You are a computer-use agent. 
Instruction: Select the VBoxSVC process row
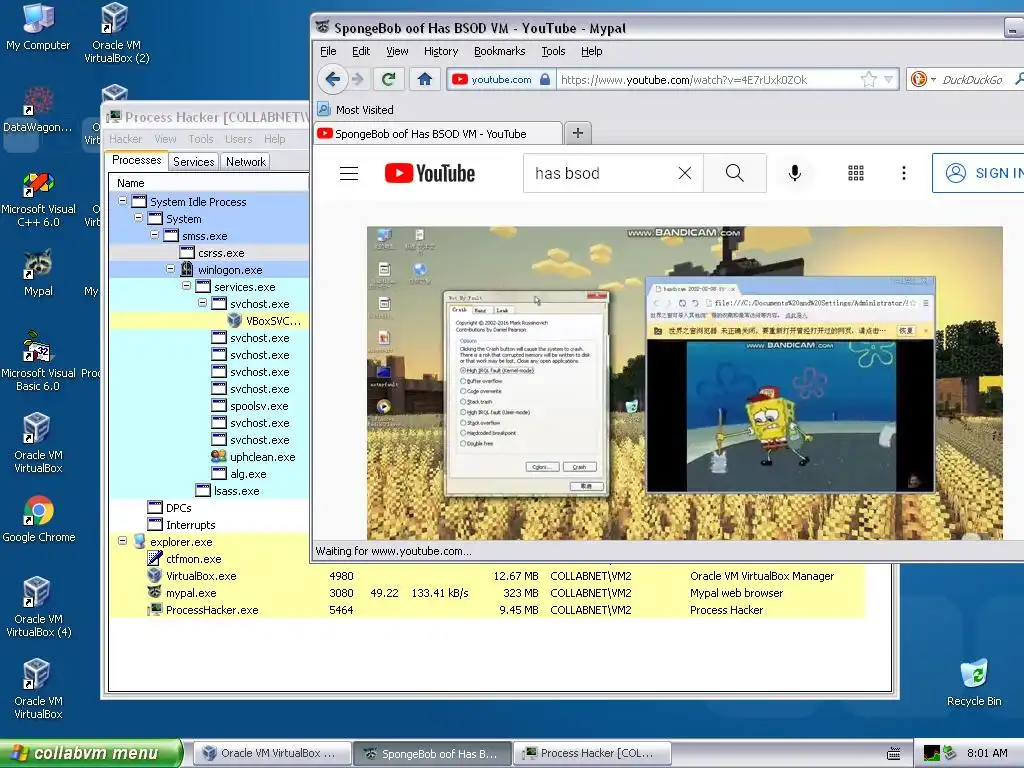[209, 321]
